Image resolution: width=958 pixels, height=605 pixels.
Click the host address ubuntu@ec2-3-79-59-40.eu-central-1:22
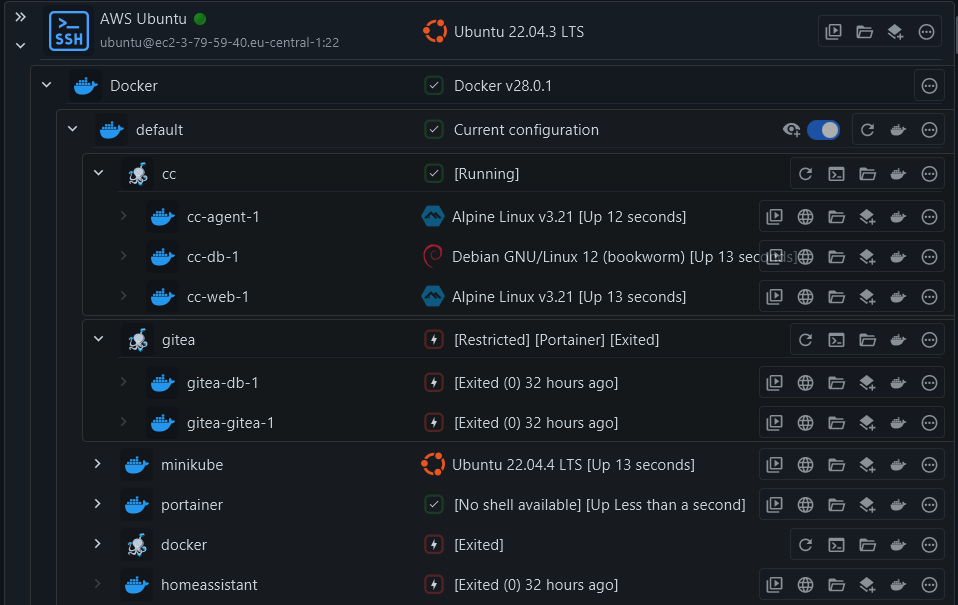pyautogui.click(x=219, y=43)
